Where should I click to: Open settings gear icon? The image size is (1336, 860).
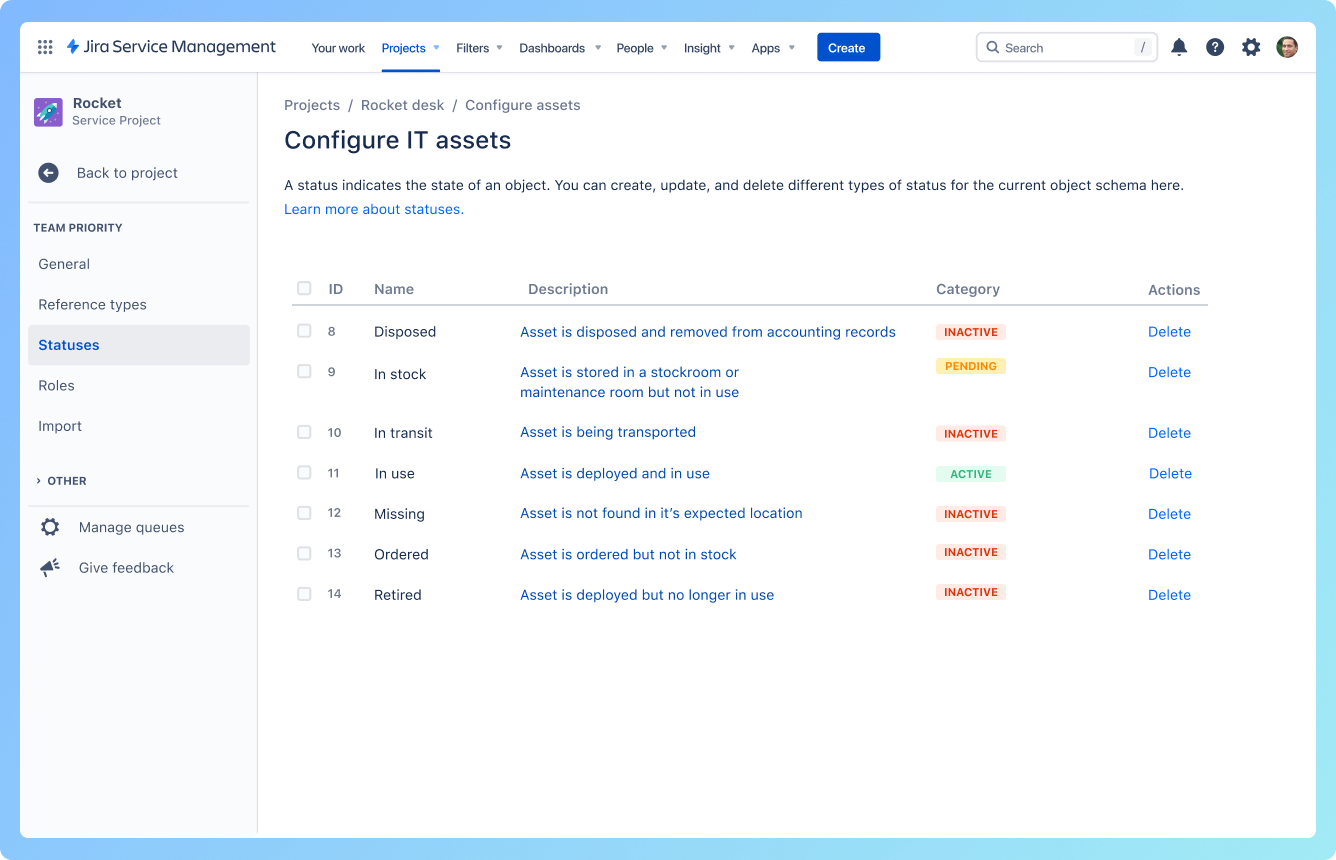(1251, 47)
